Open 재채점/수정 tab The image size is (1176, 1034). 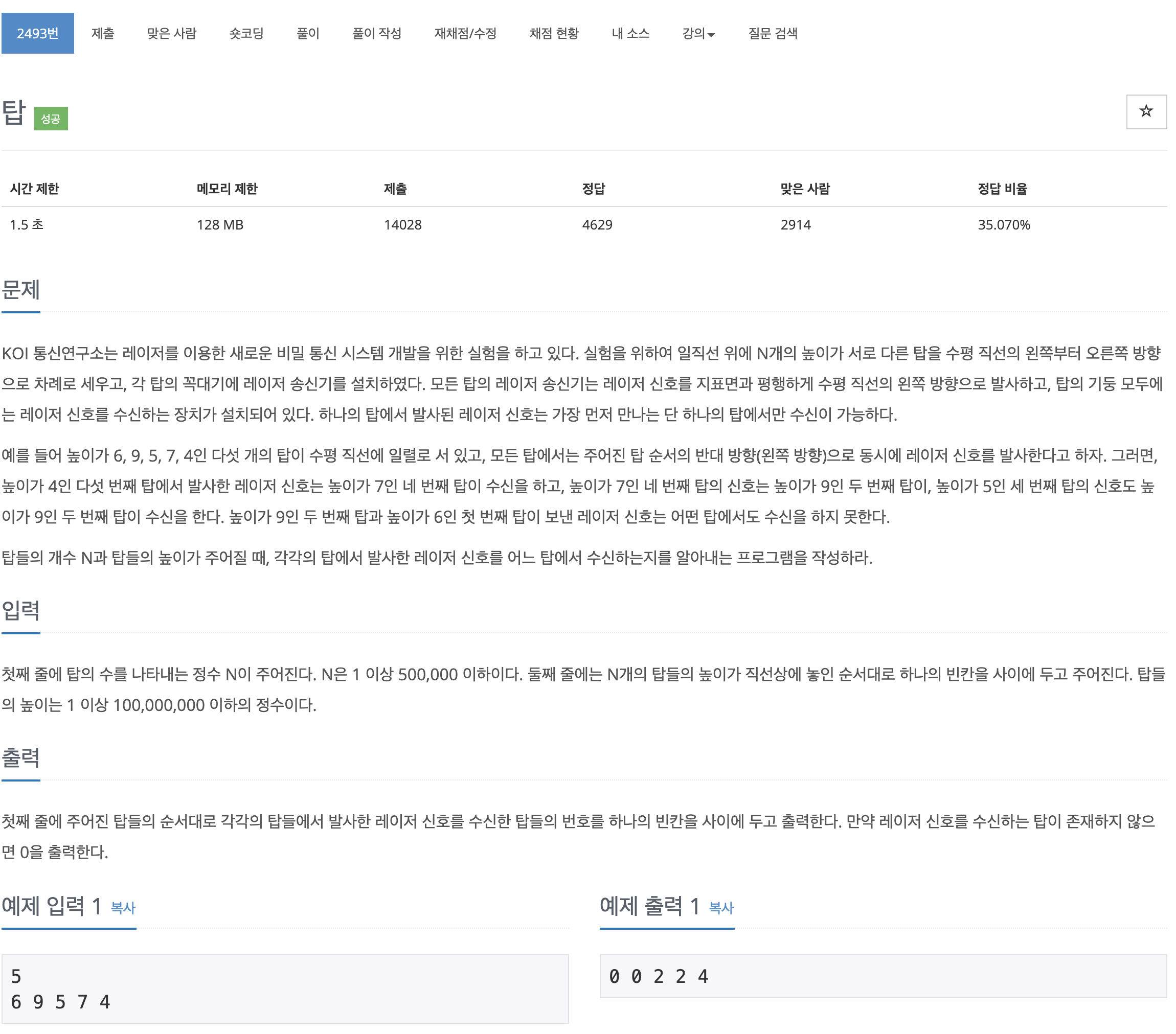[465, 33]
